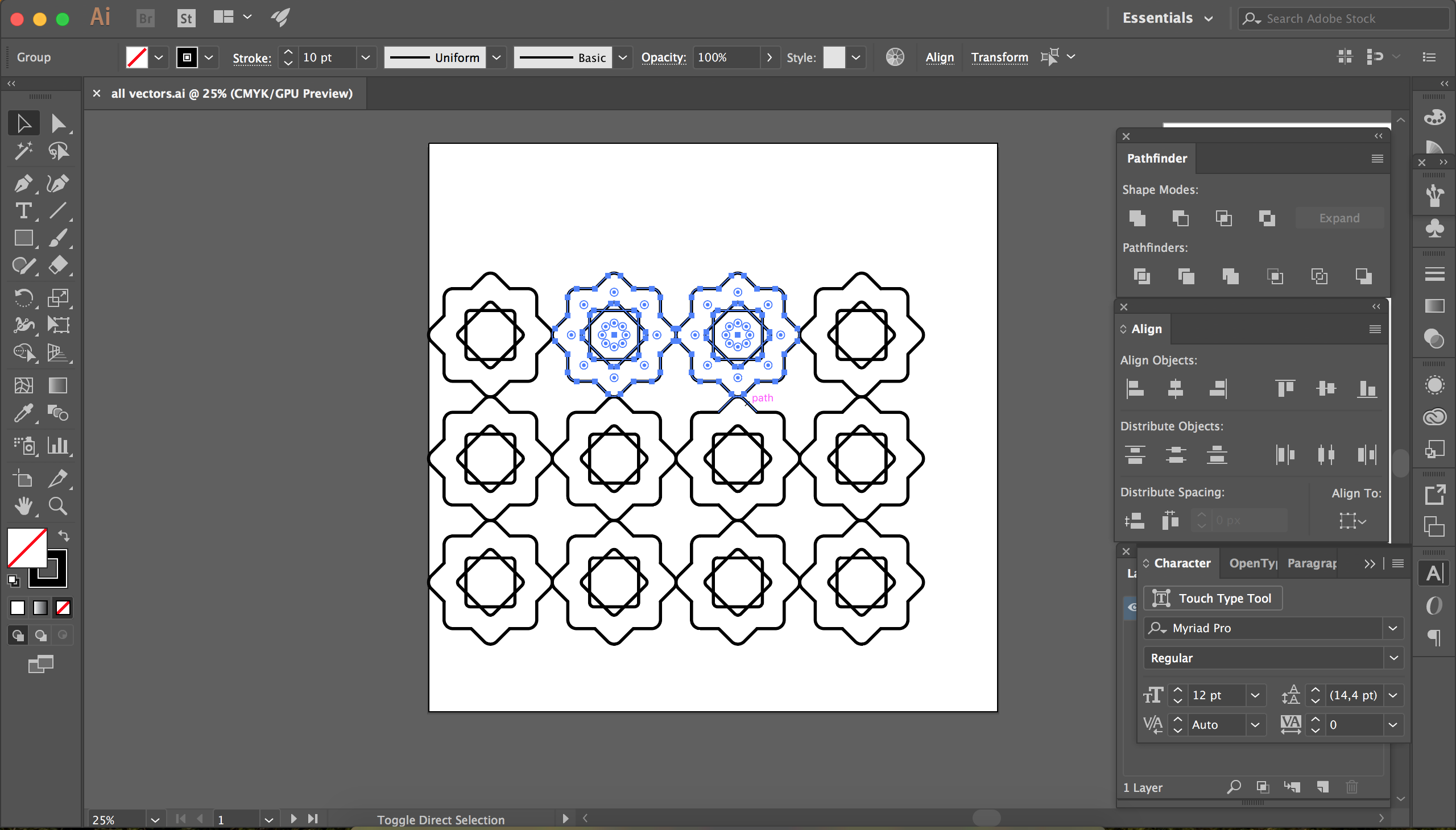Select the Eyedropper tool
The width and height of the screenshot is (1456, 830).
[x=23, y=413]
